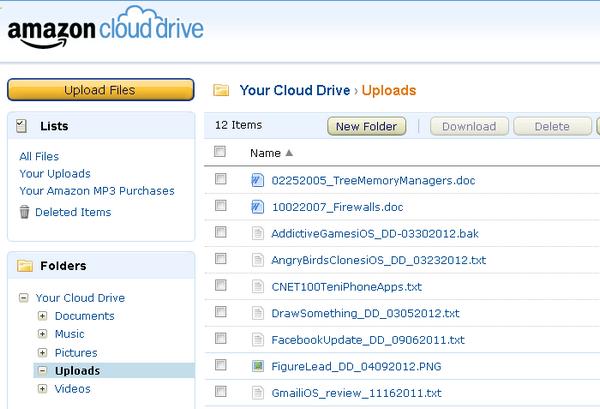The height and width of the screenshot is (409, 600).
Task: Sort by the Name column header
Action: [265, 153]
